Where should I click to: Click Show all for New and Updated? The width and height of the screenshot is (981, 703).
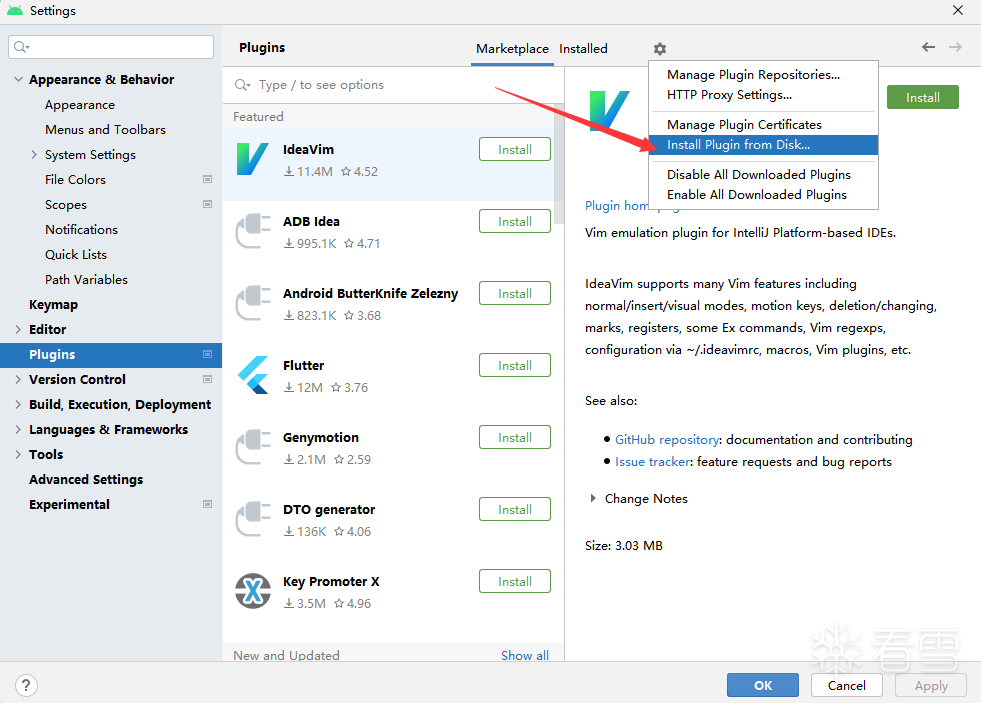[525, 655]
